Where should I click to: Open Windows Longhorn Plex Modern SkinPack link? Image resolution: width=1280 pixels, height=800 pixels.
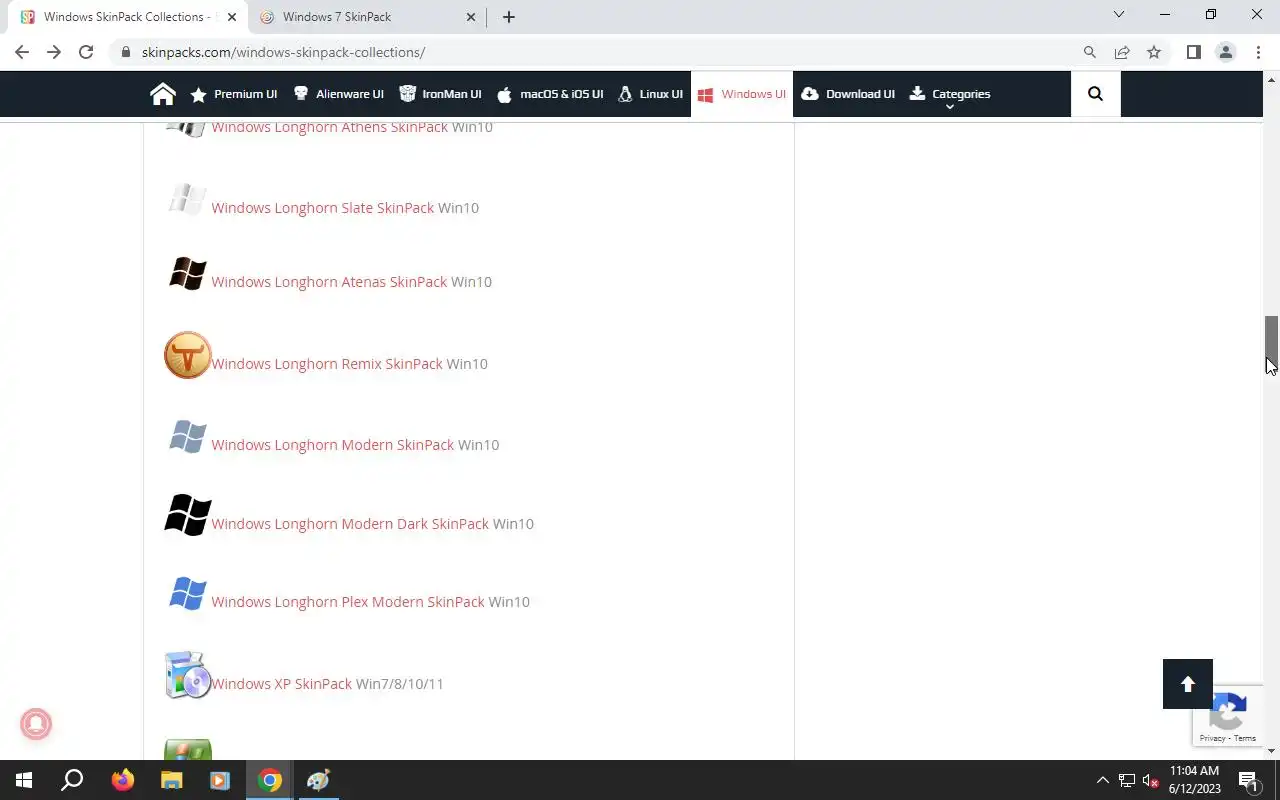pos(347,602)
